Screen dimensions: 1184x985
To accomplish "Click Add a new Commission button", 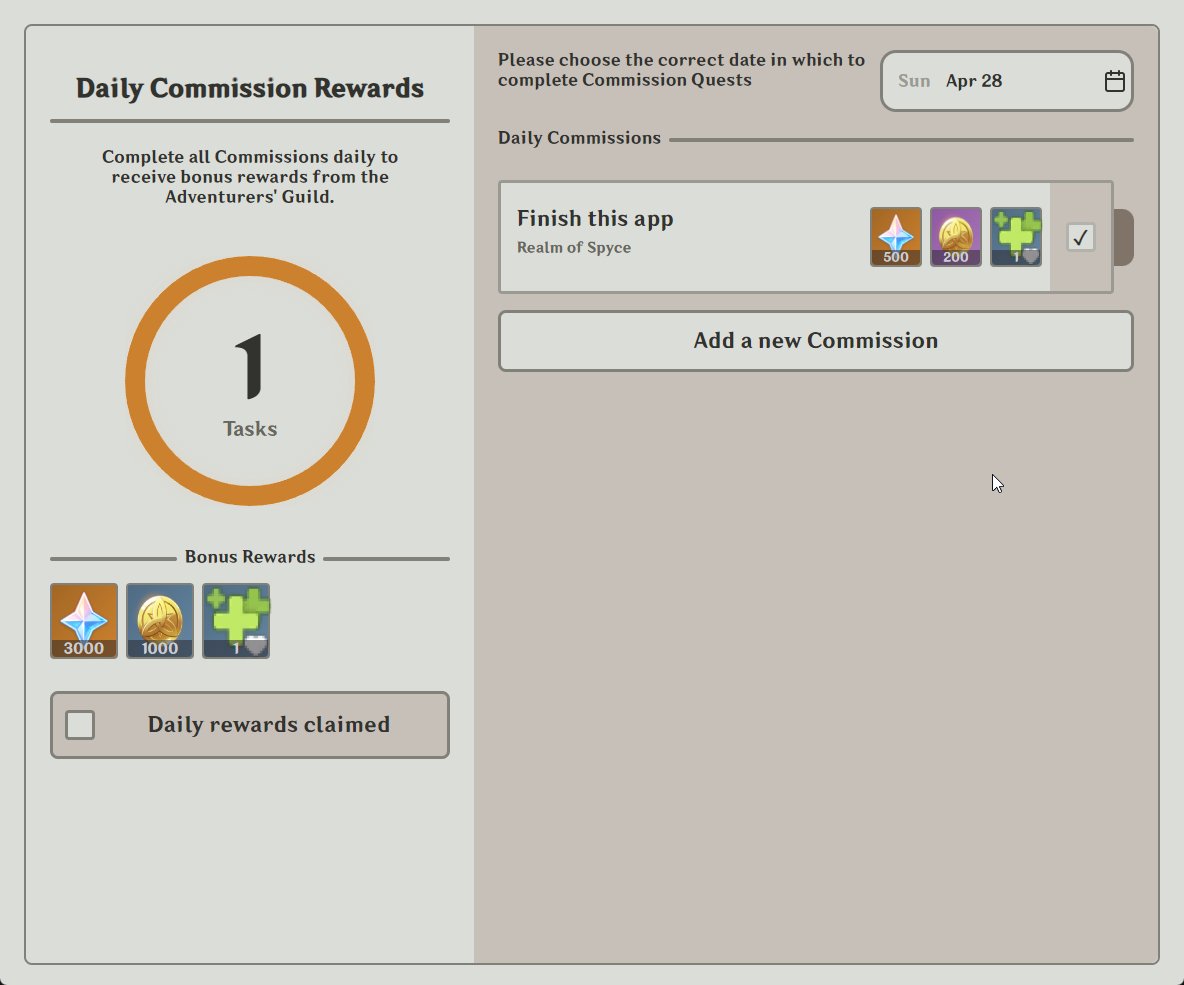I will [816, 341].
